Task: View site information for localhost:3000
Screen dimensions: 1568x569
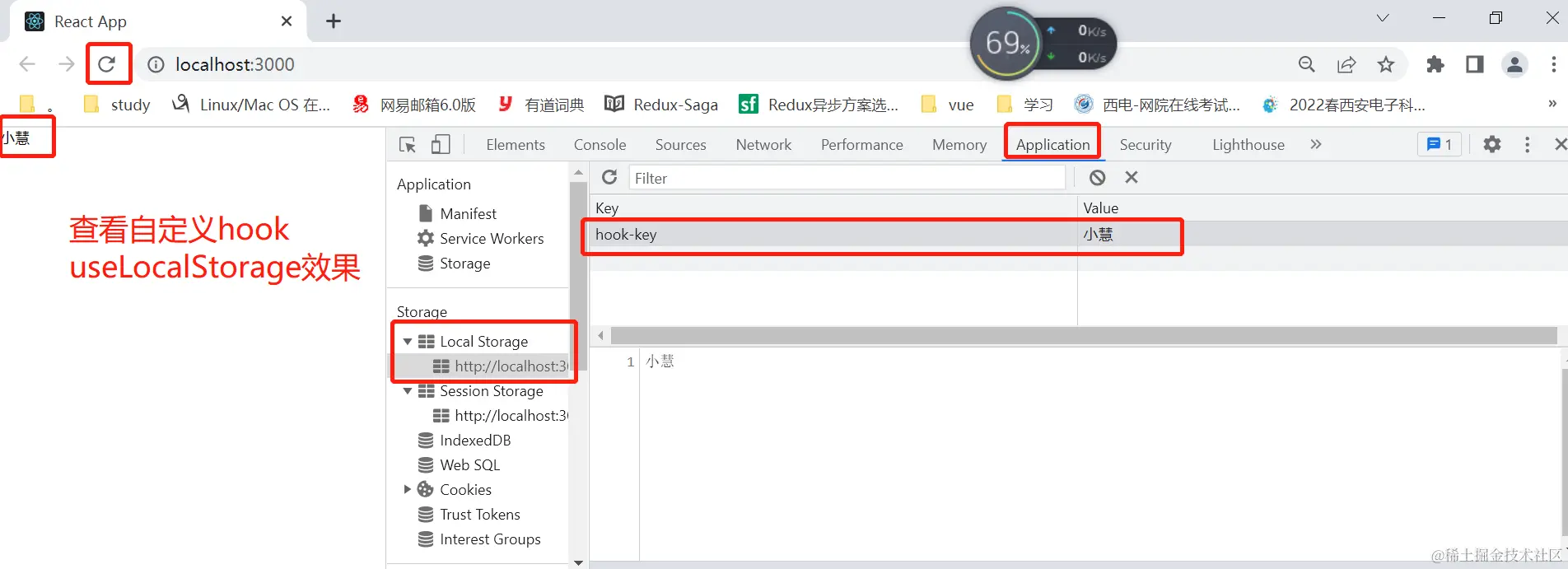Action: click(156, 64)
